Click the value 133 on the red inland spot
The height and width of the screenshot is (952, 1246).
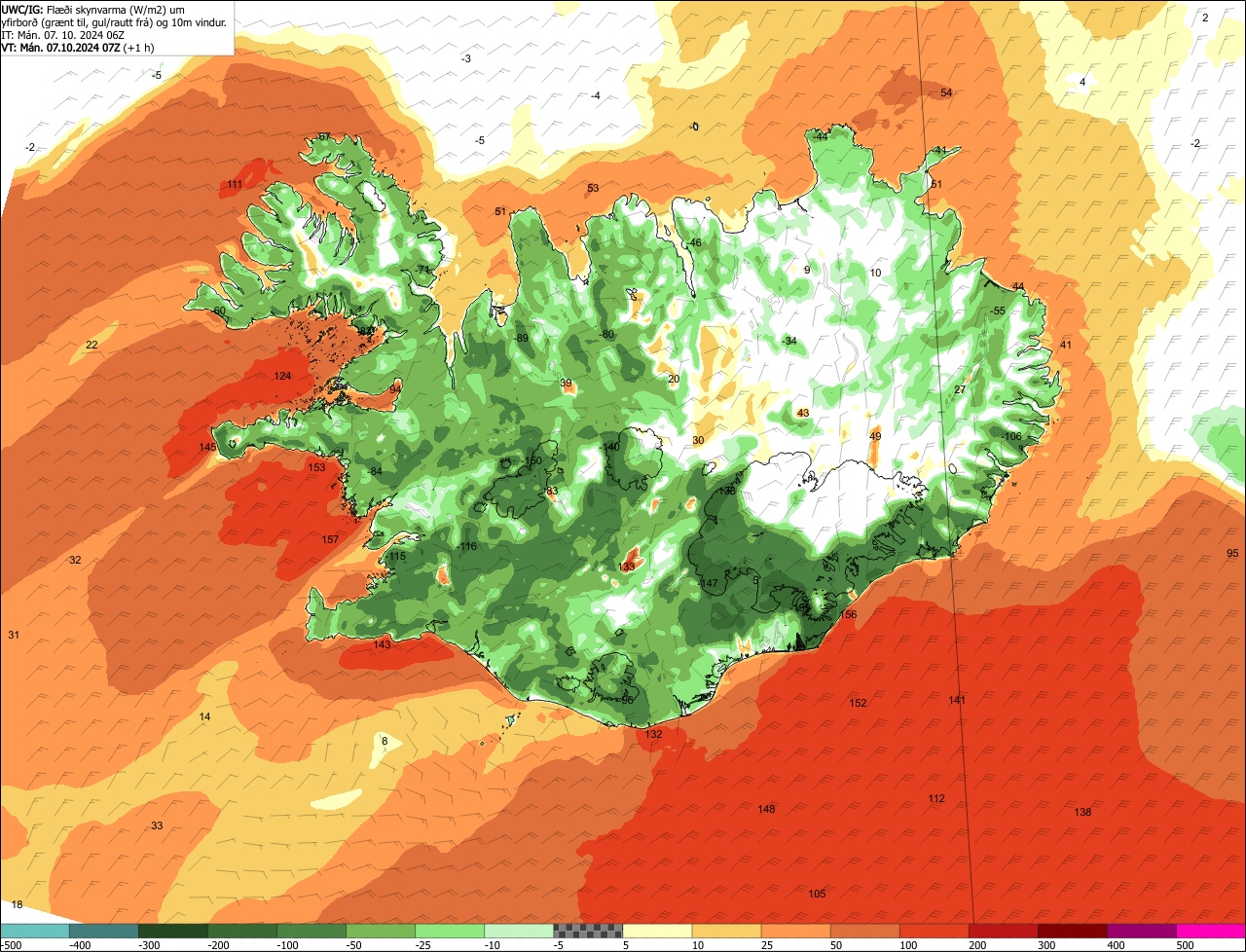pyautogui.click(x=627, y=567)
